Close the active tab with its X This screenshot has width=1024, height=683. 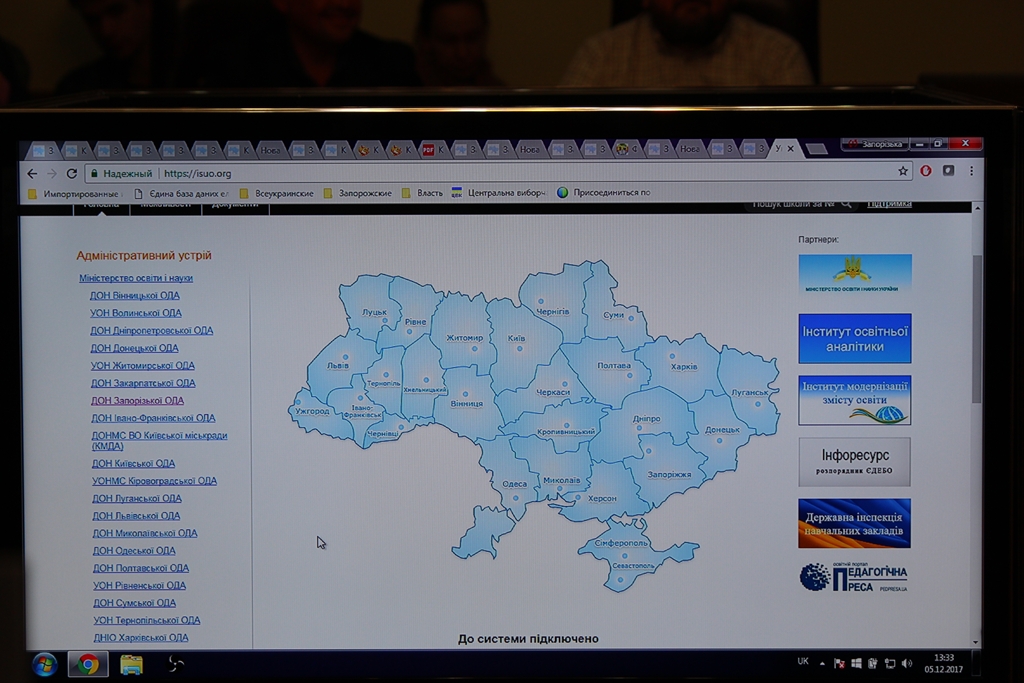pos(790,149)
